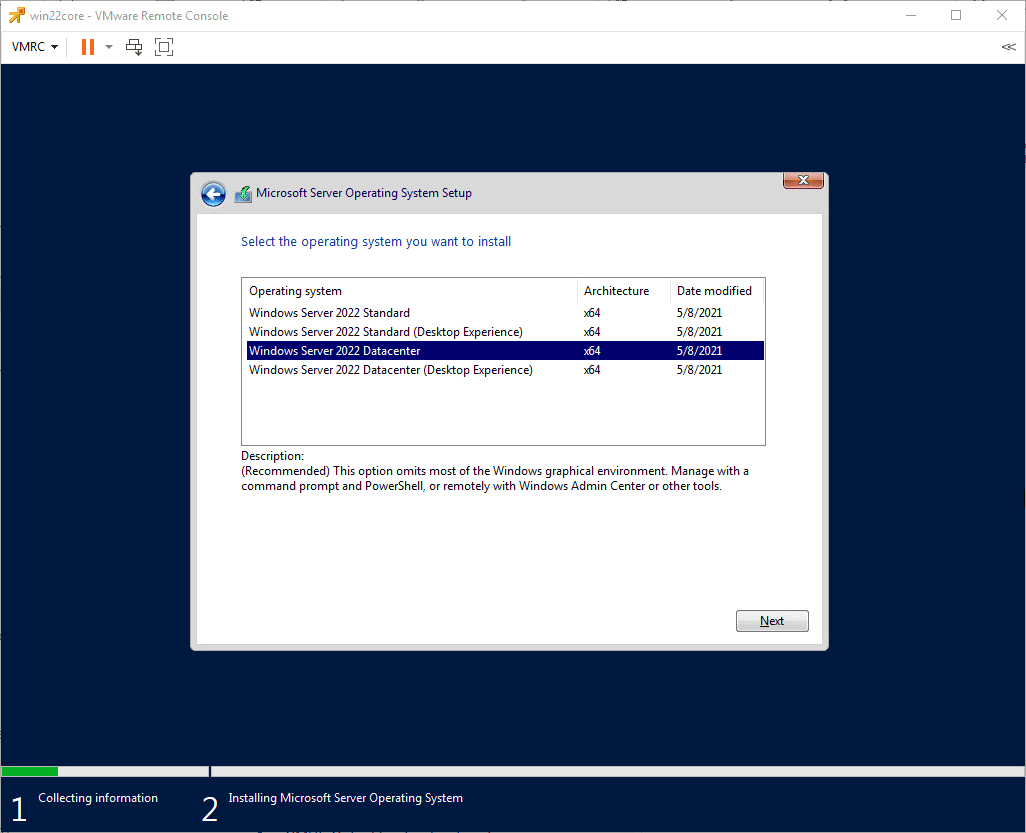Viewport: 1026px width, 833px height.
Task: Collapse the toolbar using the double-chevron icon
Action: pyautogui.click(x=1008, y=46)
